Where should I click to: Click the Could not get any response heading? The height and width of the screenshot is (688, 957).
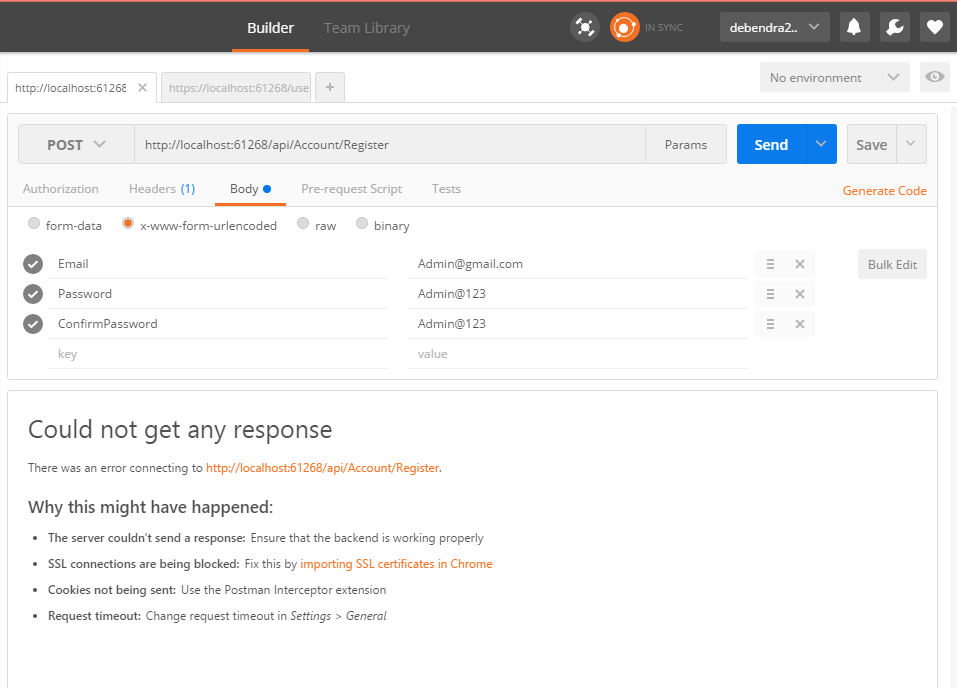click(x=180, y=430)
